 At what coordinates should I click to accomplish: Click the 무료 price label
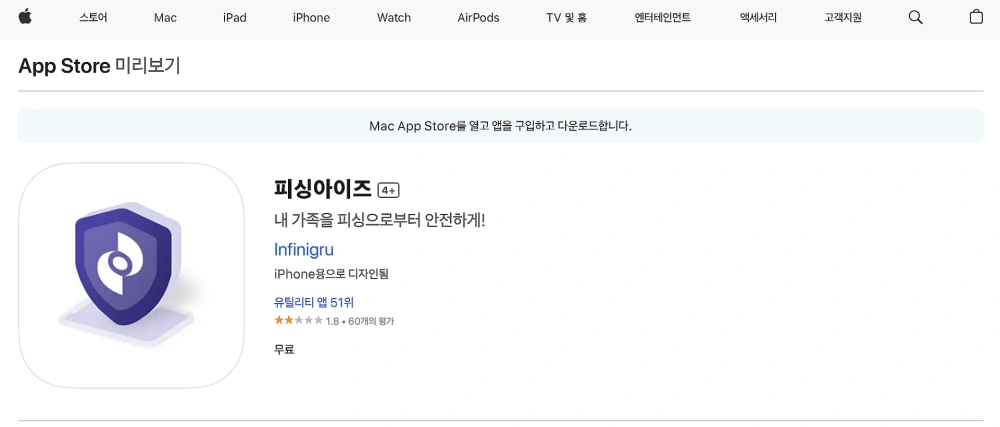point(284,349)
